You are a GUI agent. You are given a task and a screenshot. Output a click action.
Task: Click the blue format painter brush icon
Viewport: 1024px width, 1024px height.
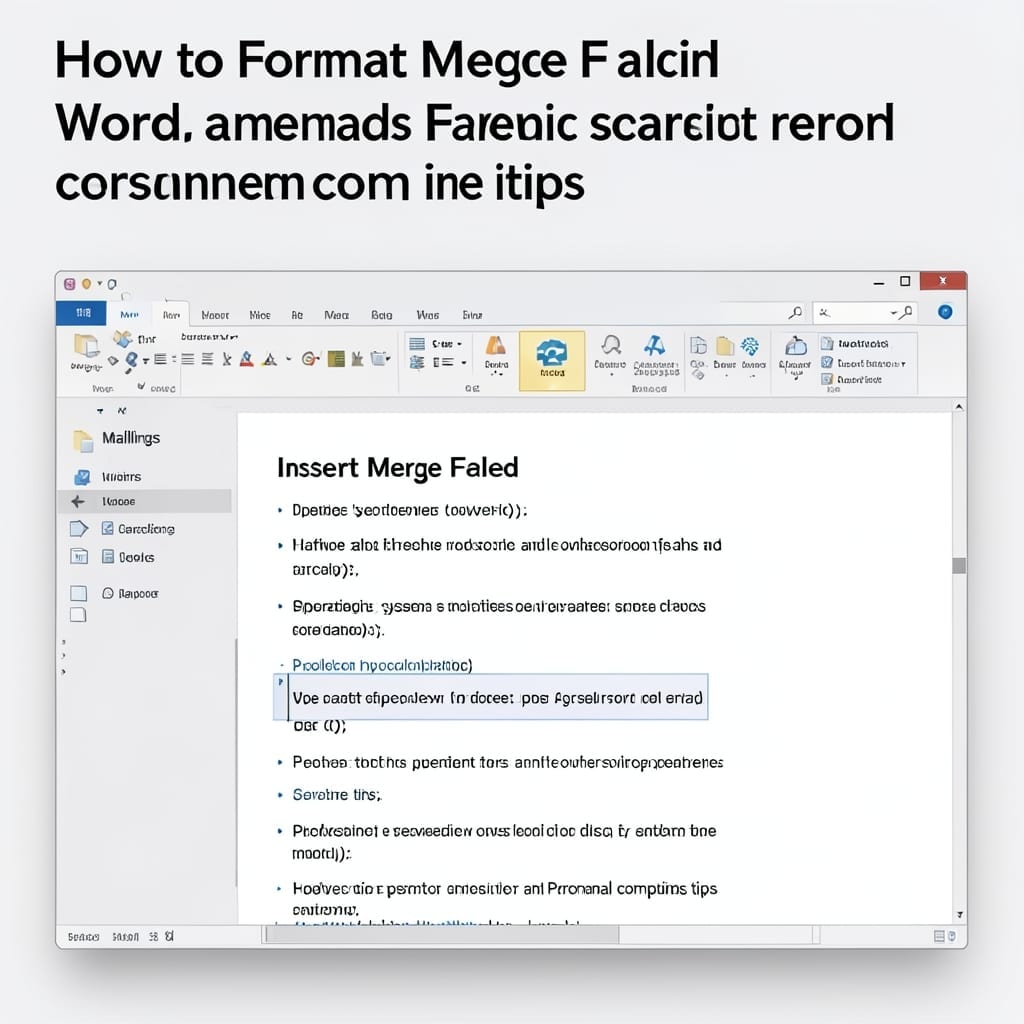pos(131,360)
